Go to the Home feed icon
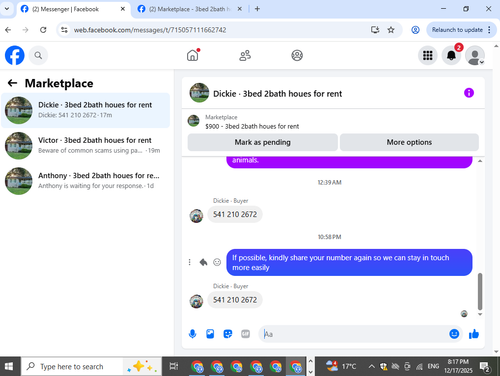500x376 pixels. click(x=193, y=55)
